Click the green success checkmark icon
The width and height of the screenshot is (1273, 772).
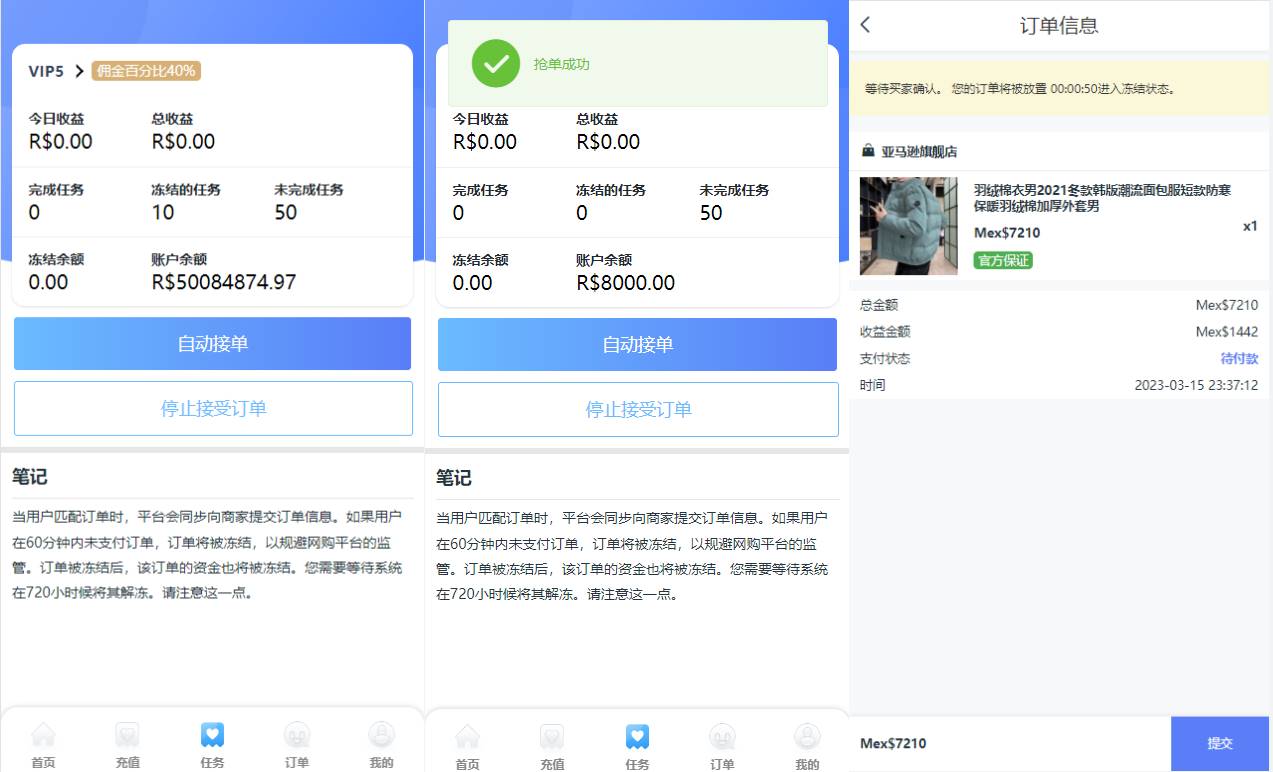pos(496,64)
